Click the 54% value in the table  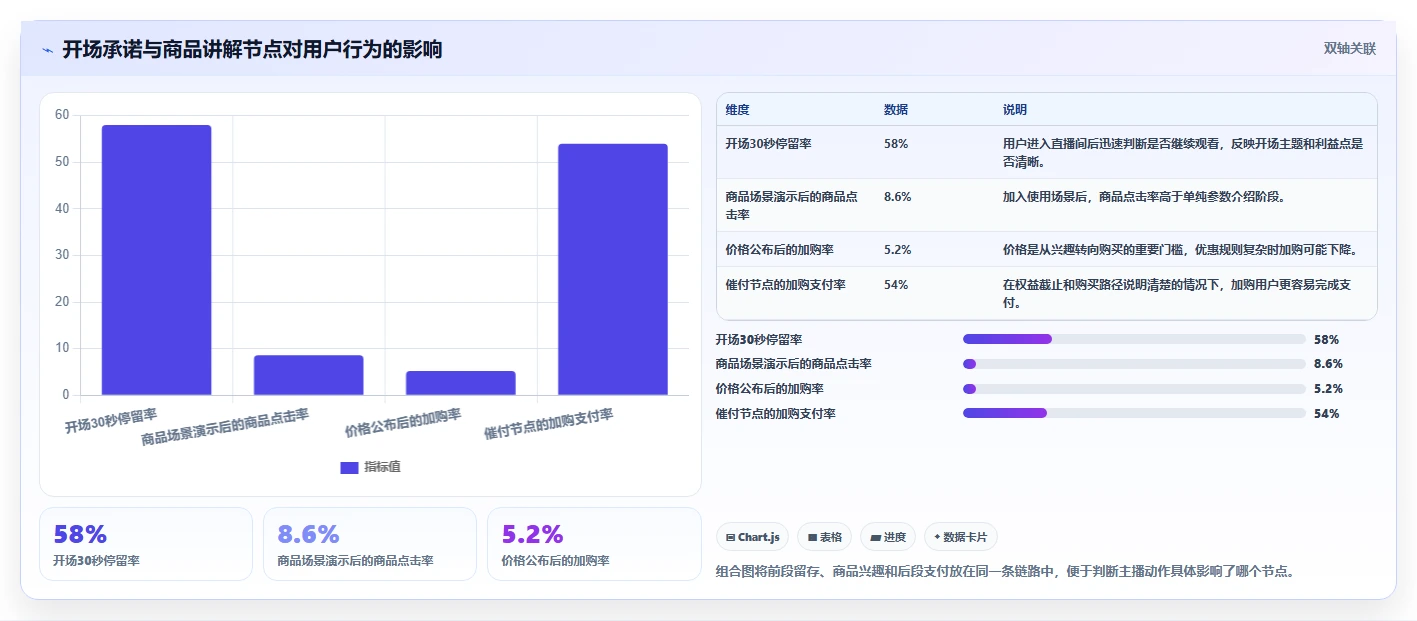tap(896, 284)
